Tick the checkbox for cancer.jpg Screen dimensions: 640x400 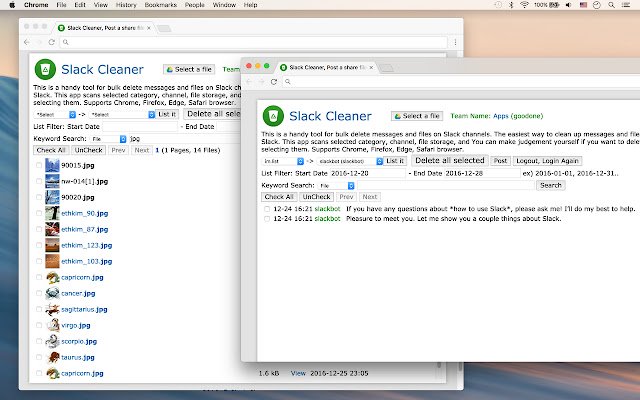click(39, 293)
